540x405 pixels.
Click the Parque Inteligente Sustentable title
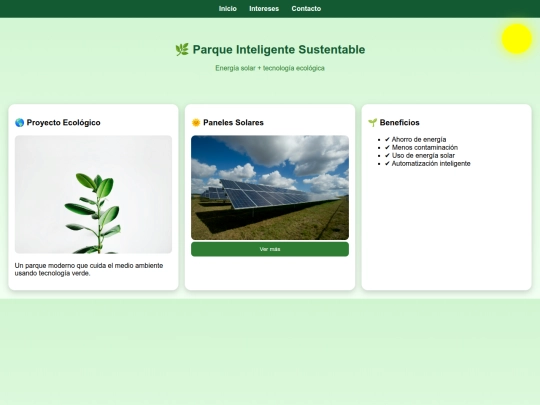point(279,50)
